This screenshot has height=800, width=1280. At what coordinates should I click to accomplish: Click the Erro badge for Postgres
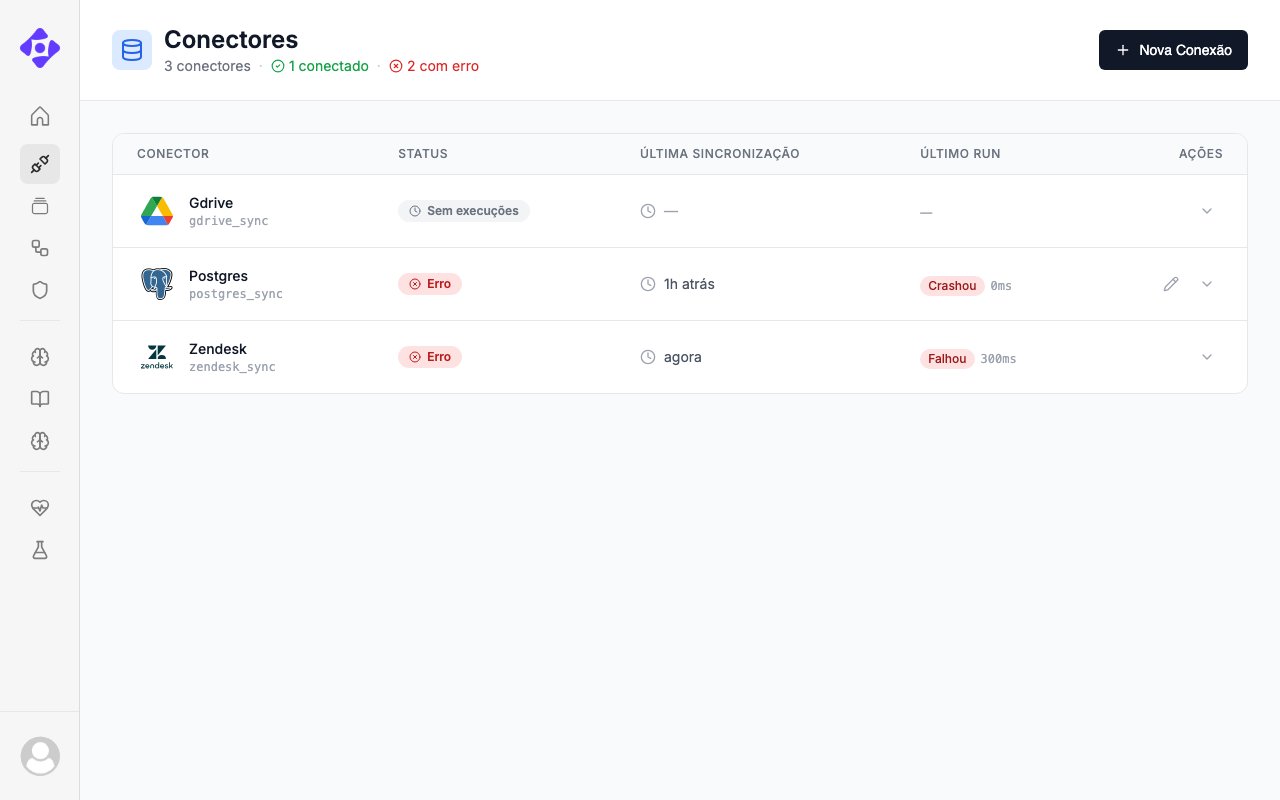click(x=430, y=284)
